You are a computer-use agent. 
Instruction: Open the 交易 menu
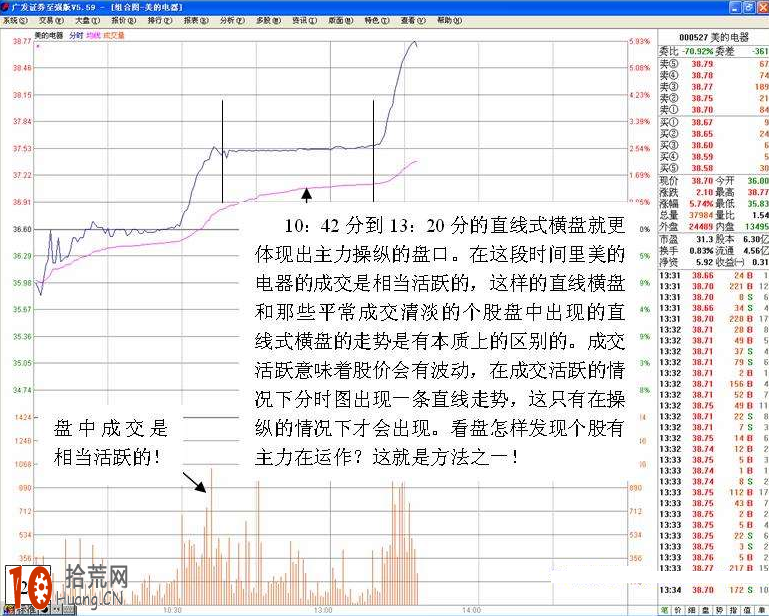coord(51,21)
